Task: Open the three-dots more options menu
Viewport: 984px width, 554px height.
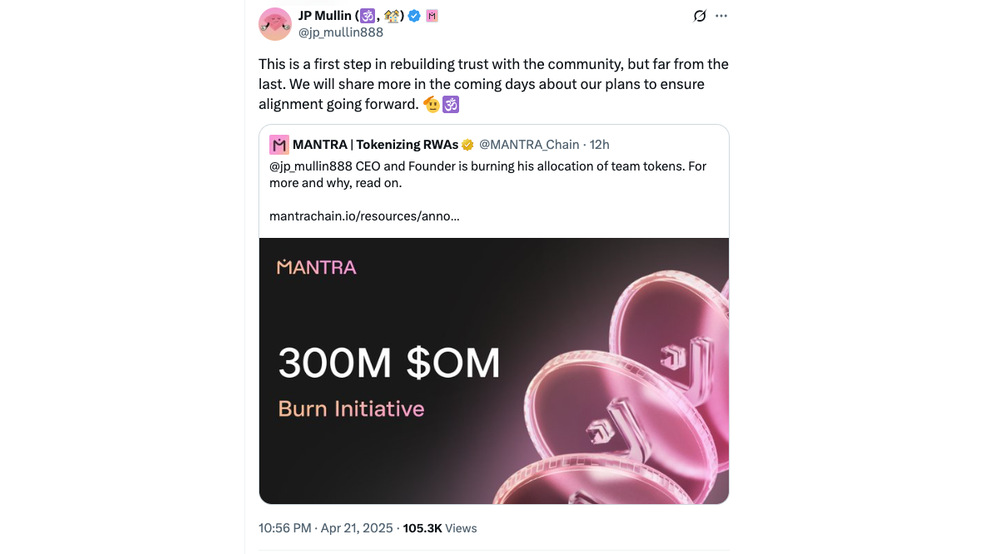Action: [x=722, y=16]
